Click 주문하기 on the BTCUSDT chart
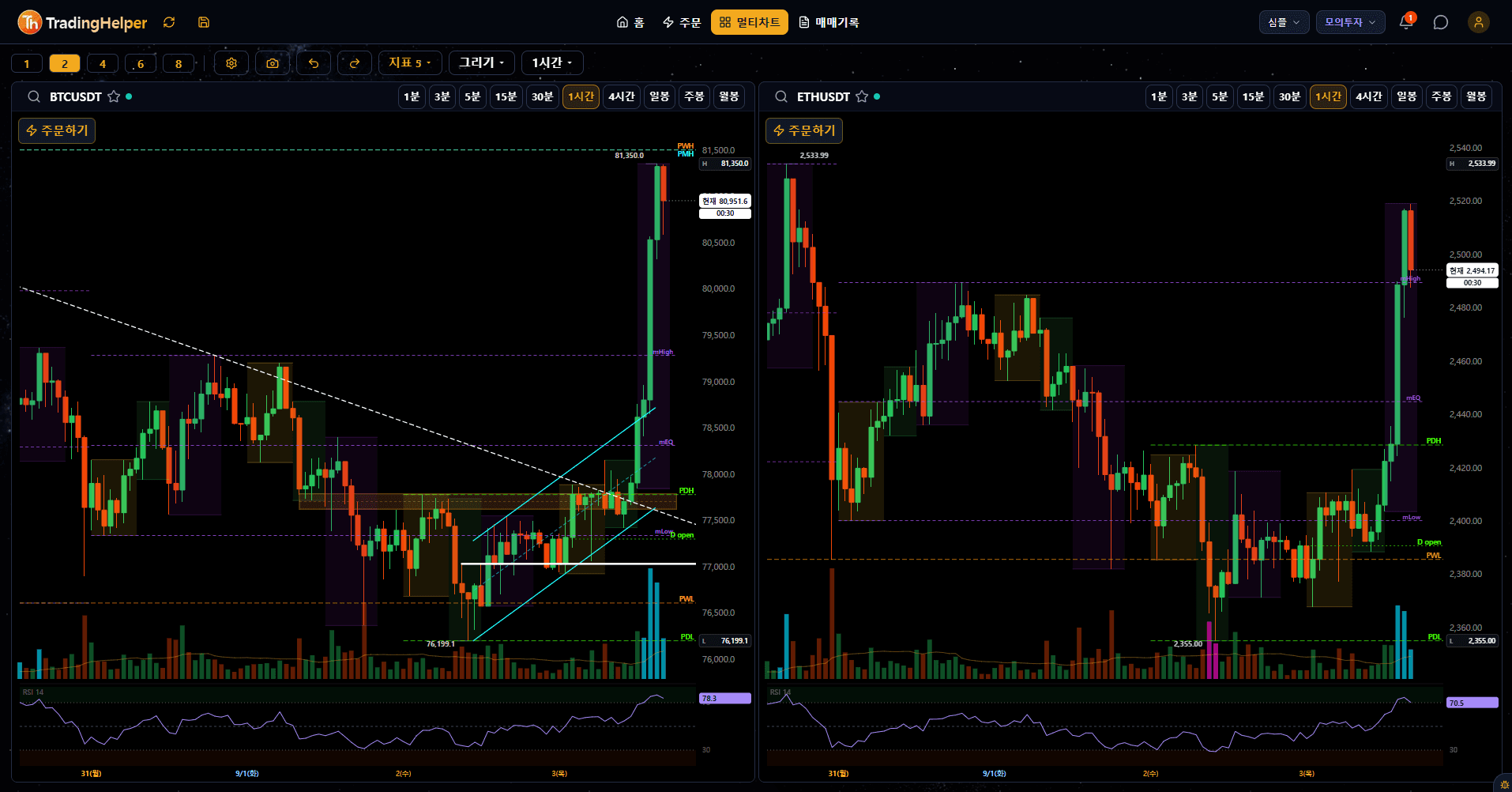The width and height of the screenshot is (1512, 792). coord(57,130)
